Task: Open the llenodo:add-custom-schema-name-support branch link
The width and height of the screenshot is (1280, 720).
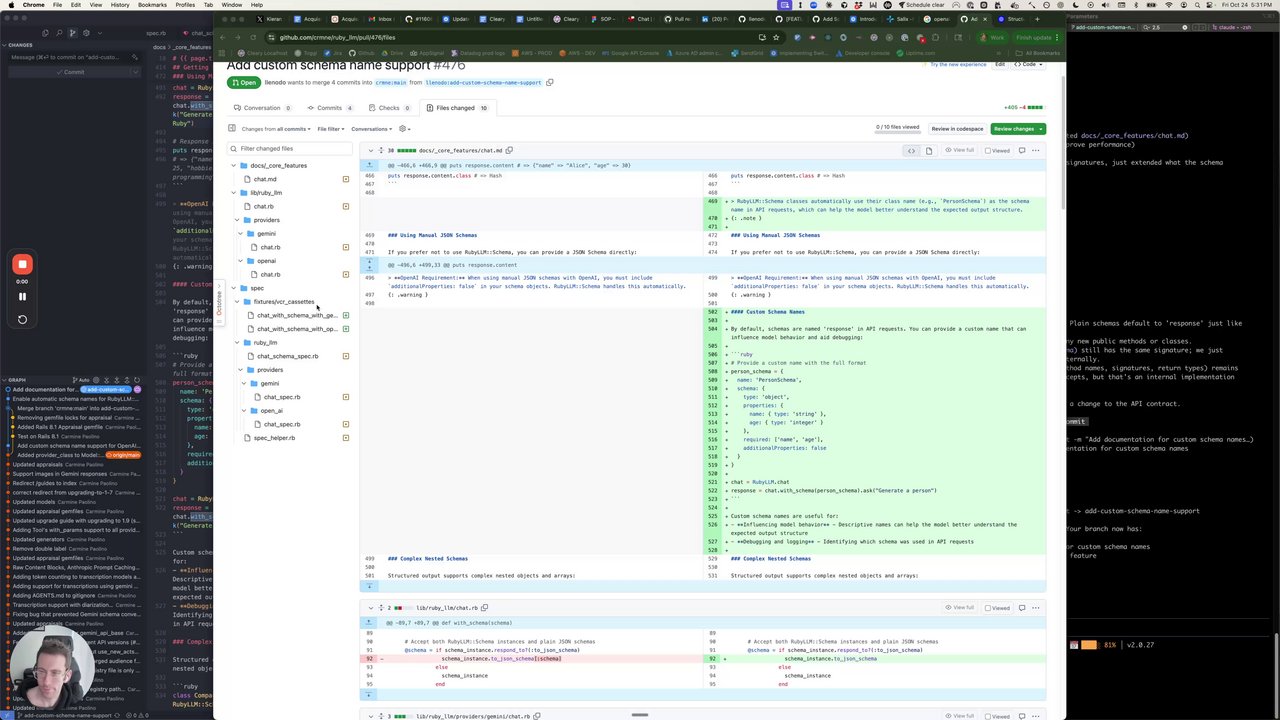Action: pyautogui.click(x=483, y=82)
